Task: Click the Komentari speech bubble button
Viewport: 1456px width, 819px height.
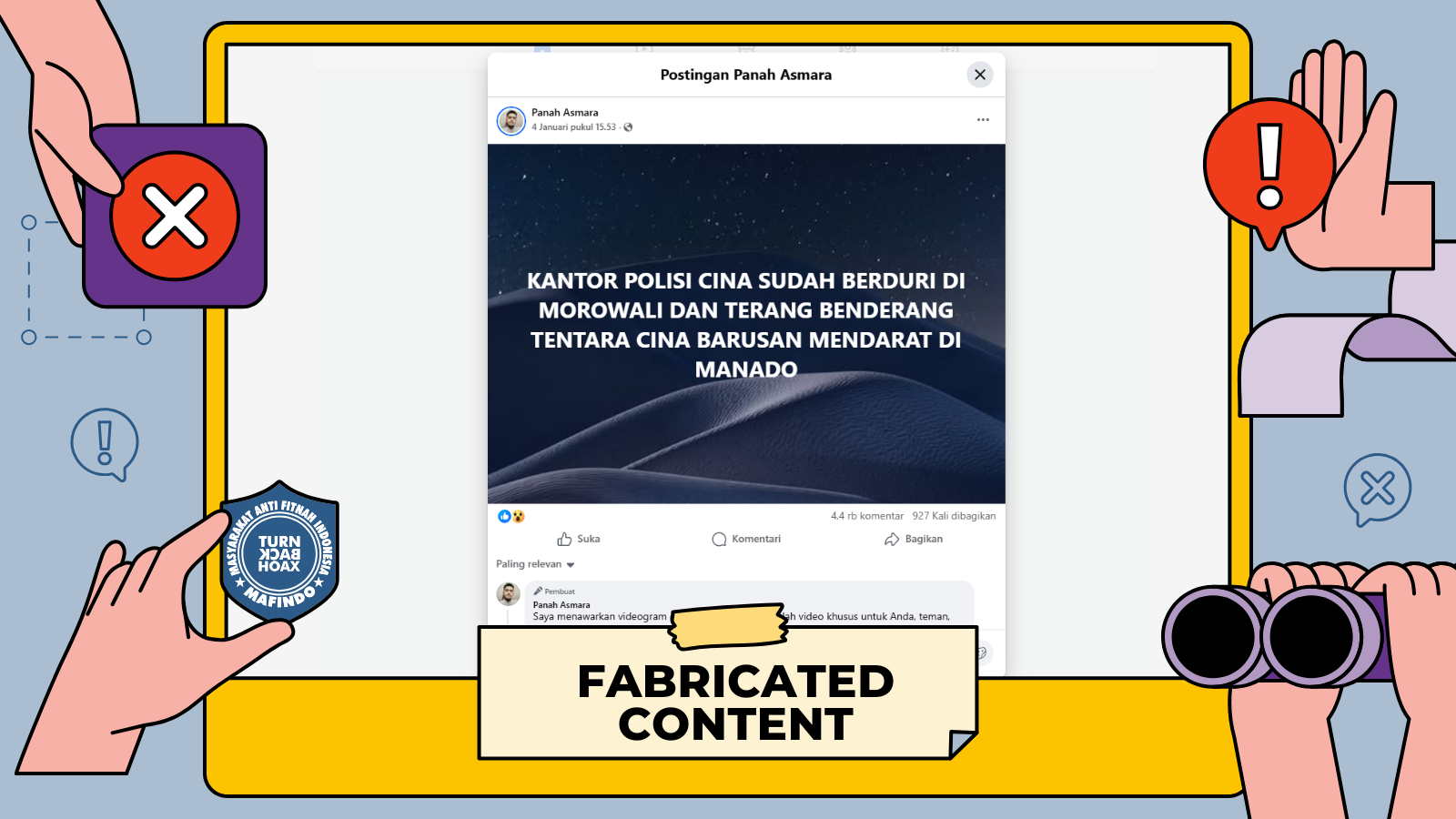Action: click(x=746, y=539)
